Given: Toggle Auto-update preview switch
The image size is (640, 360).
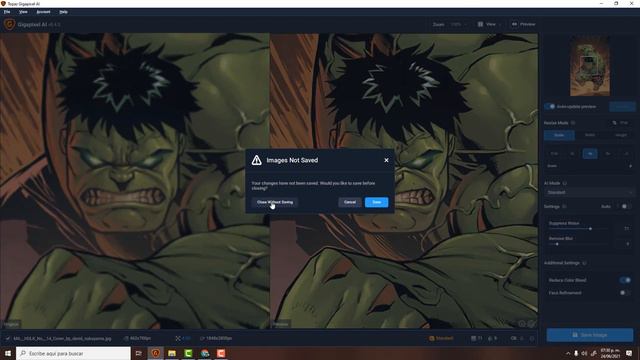Looking at the screenshot, I should pos(550,107).
